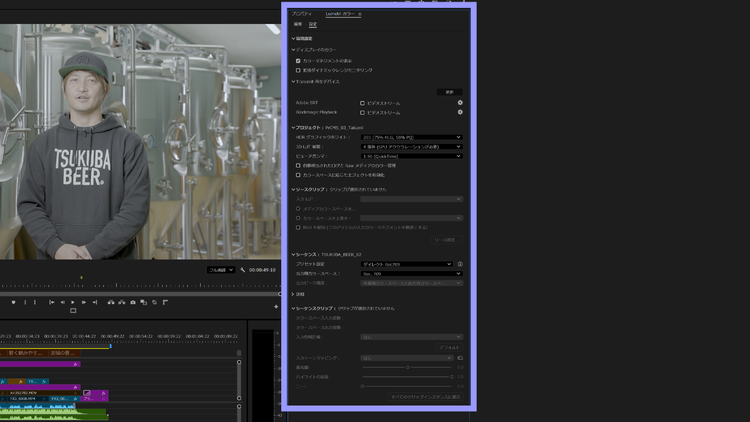Enable Blackmagic Playback ビデオストリーム checkbox
Screen dimensions: 750x422
point(363,112)
